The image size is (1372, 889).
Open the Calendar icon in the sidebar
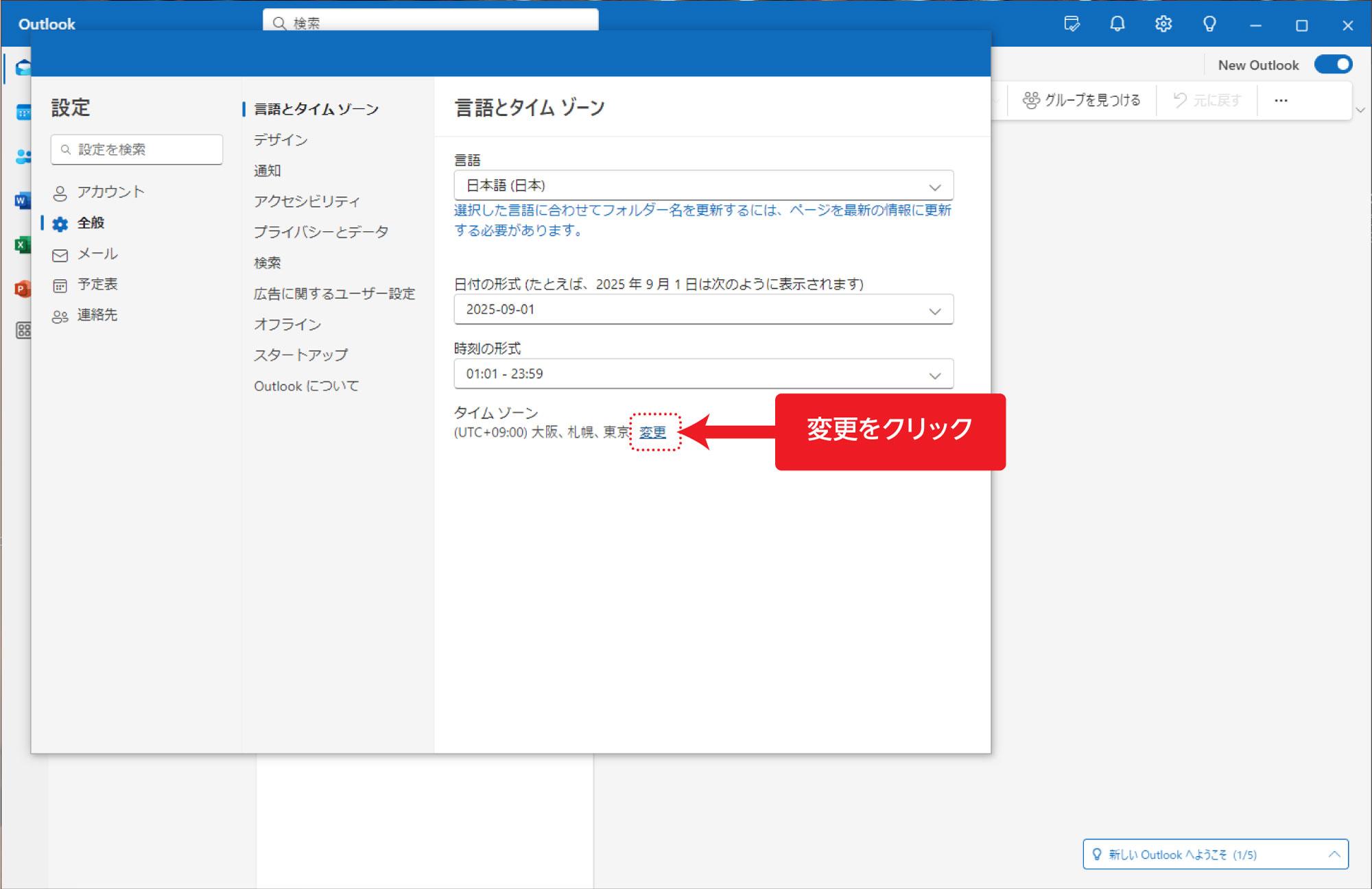click(x=23, y=112)
